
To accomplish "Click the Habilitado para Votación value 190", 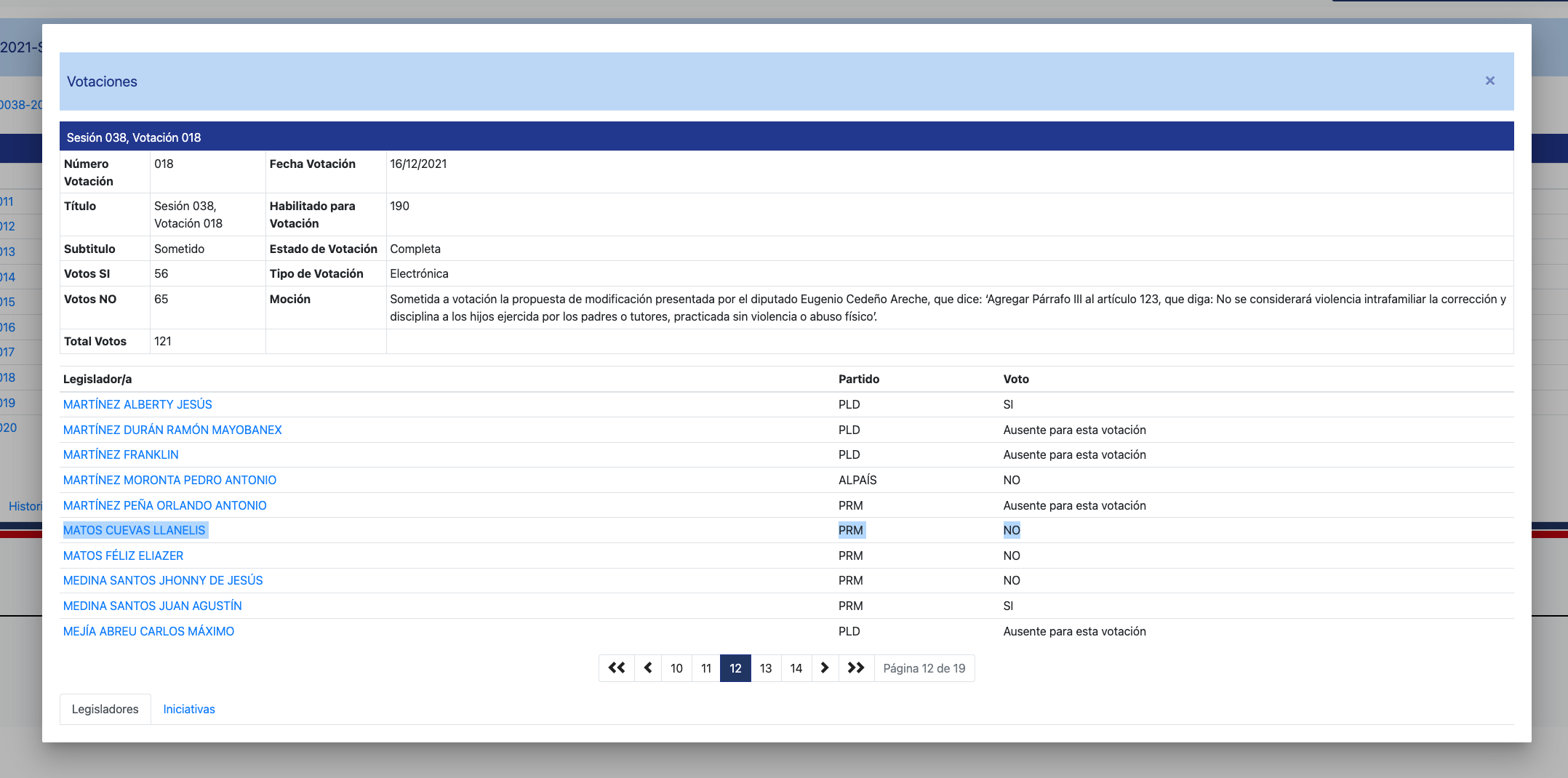I will (x=399, y=206).
